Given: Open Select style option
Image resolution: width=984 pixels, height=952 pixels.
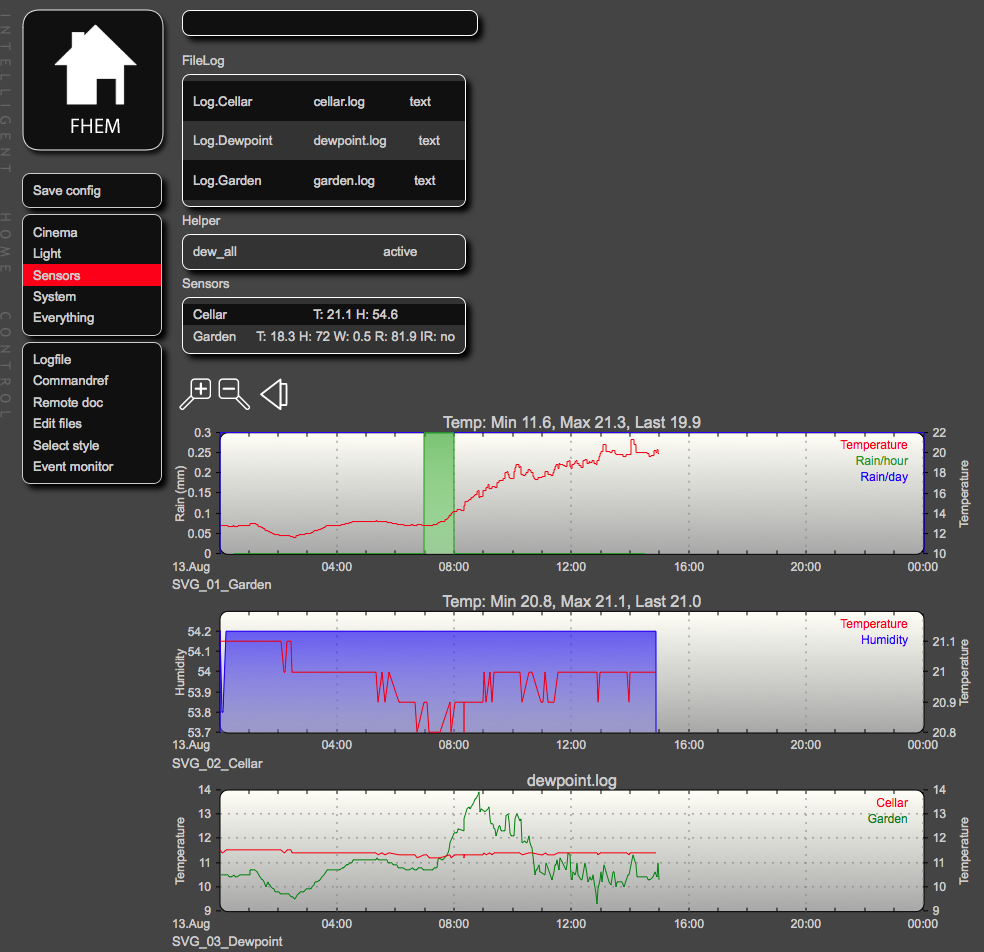Looking at the screenshot, I should (66, 446).
